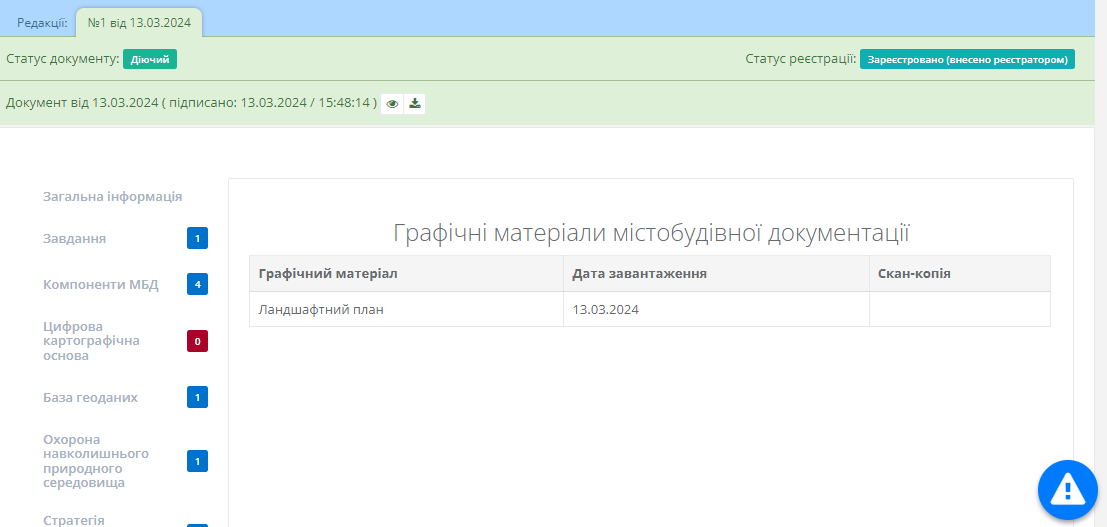Switch to the №1 від 13.03.2024 tab

(139, 22)
